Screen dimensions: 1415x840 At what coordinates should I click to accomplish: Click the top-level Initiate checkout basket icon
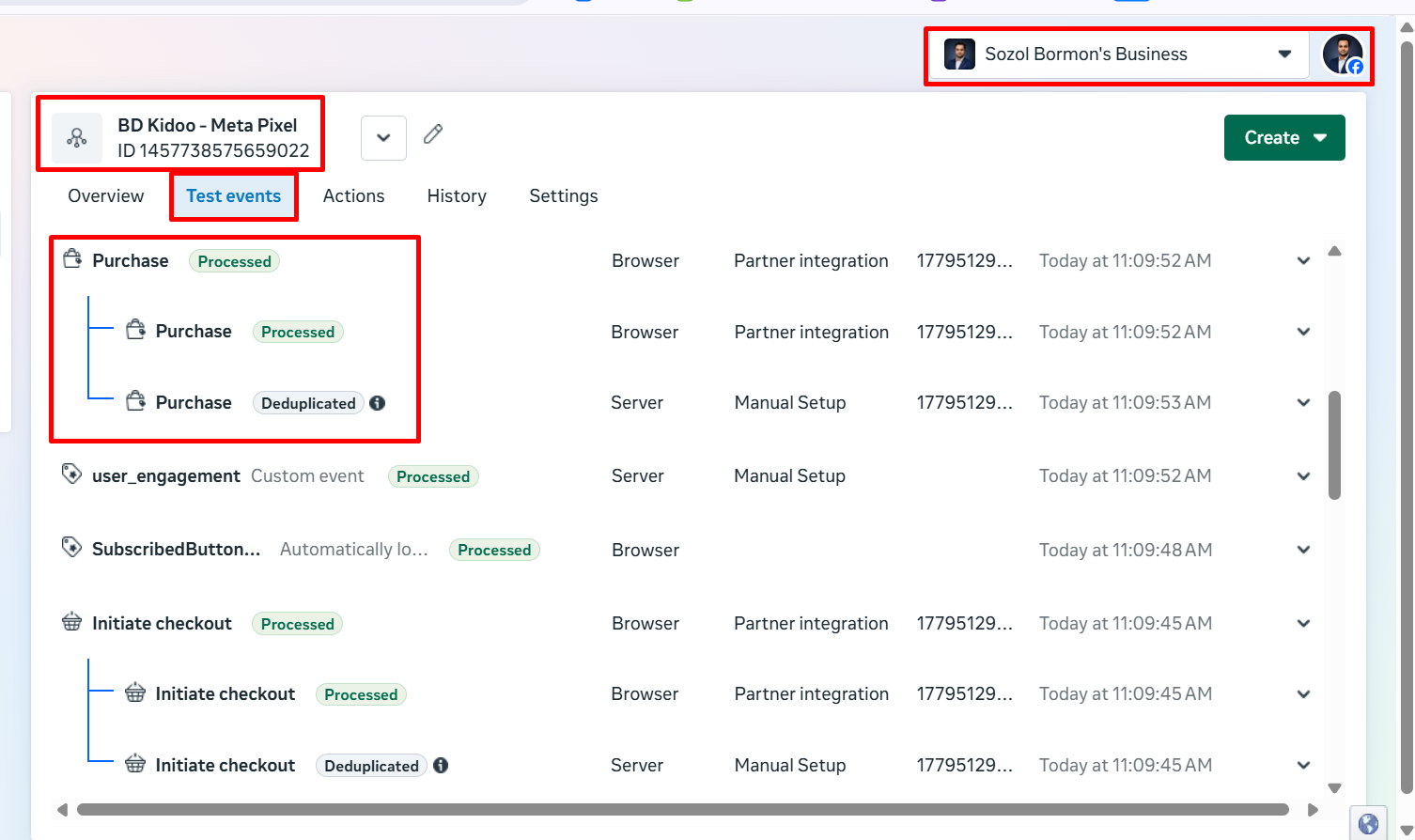pyautogui.click(x=71, y=621)
